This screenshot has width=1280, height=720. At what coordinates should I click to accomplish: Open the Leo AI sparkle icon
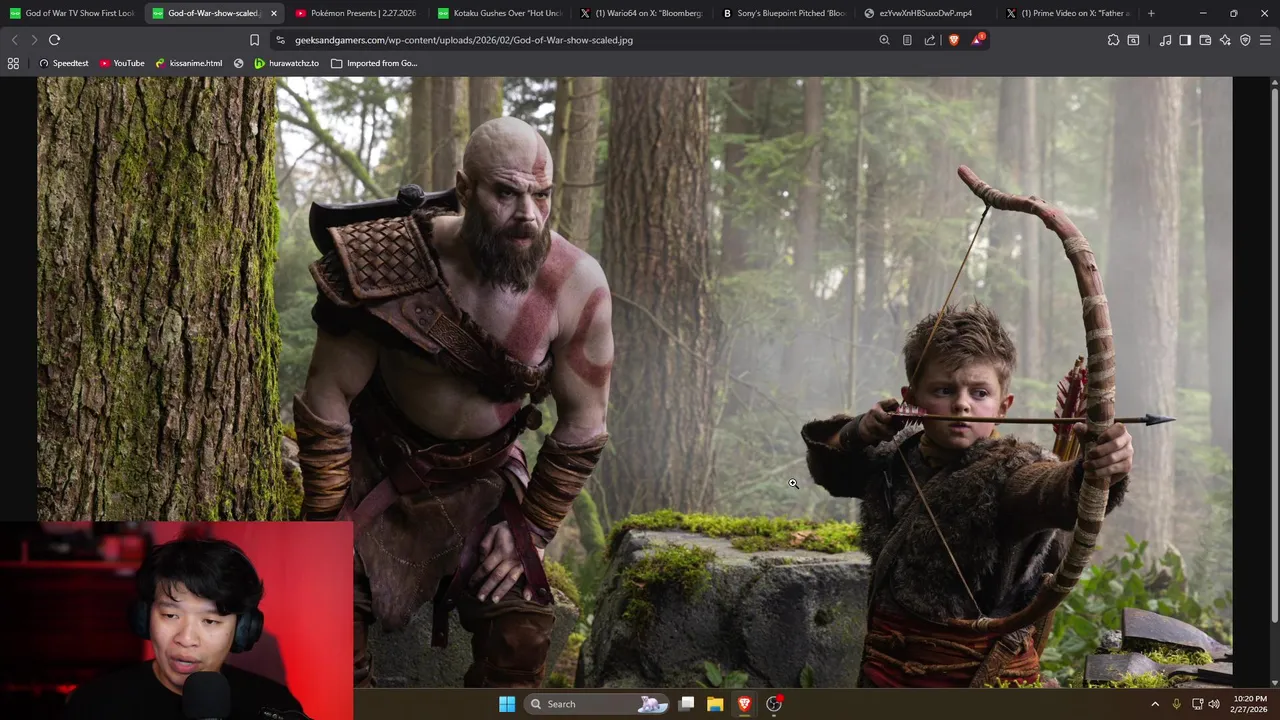pos(1225,40)
